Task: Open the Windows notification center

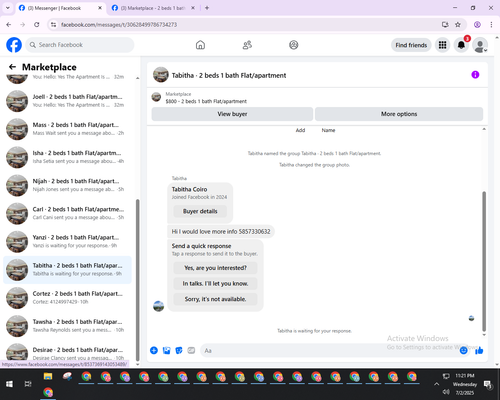Action: pos(488,385)
